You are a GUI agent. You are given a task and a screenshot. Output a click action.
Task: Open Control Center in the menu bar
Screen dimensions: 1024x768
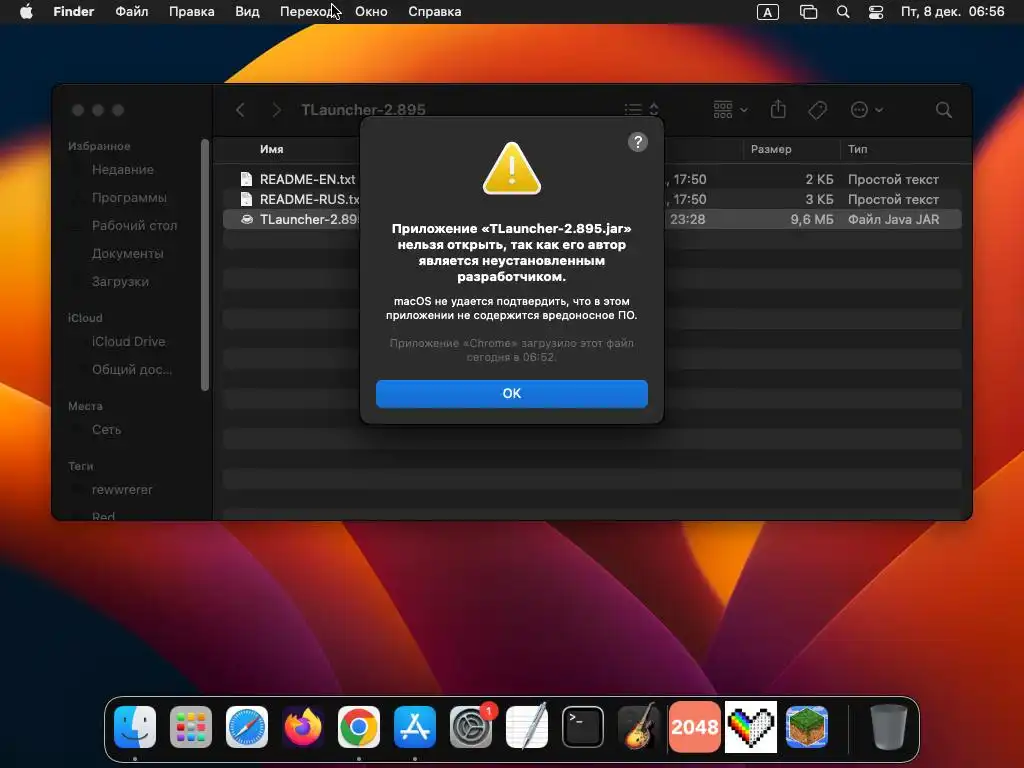click(x=876, y=12)
